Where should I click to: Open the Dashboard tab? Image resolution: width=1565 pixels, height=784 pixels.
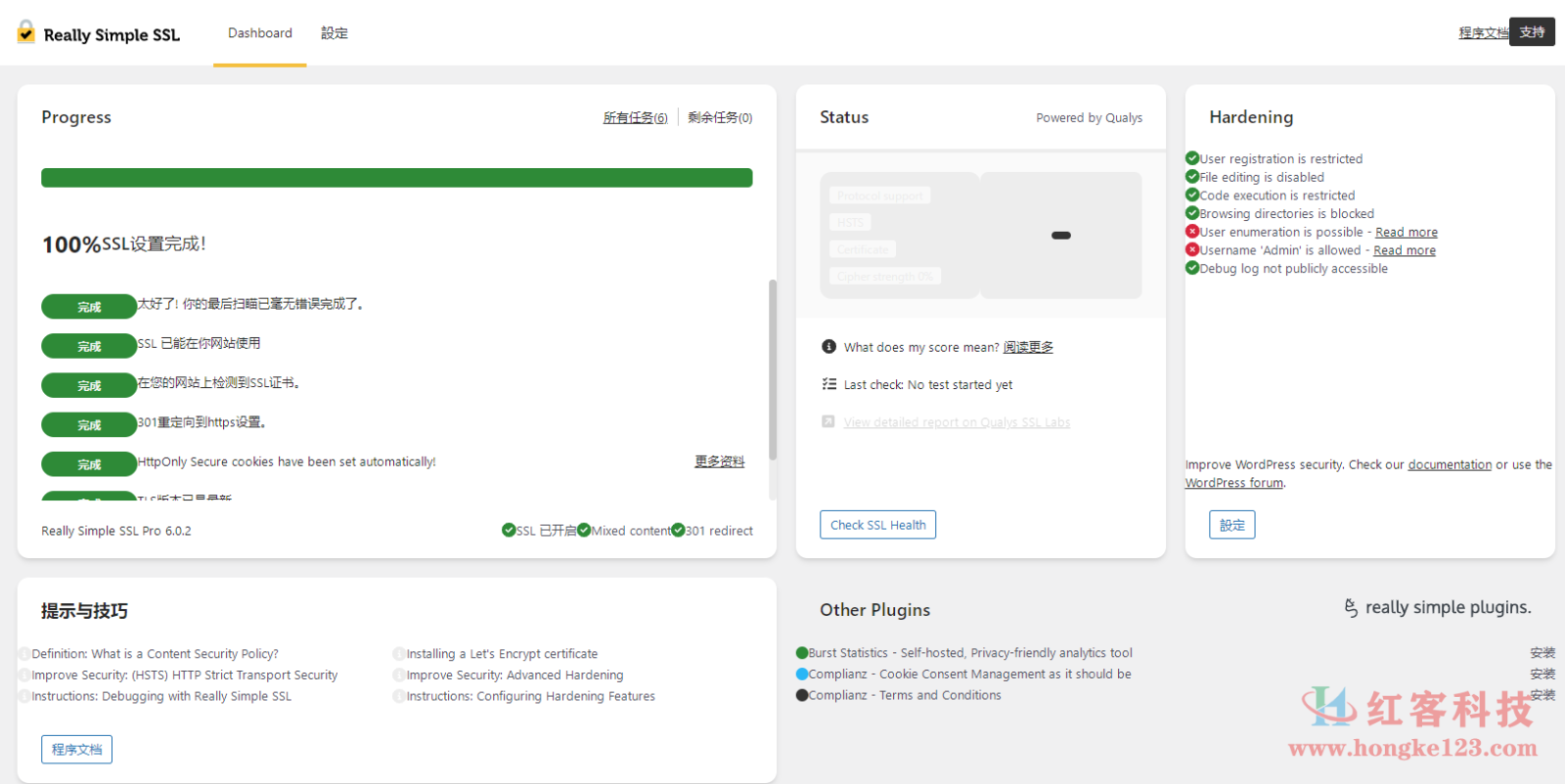click(x=260, y=33)
